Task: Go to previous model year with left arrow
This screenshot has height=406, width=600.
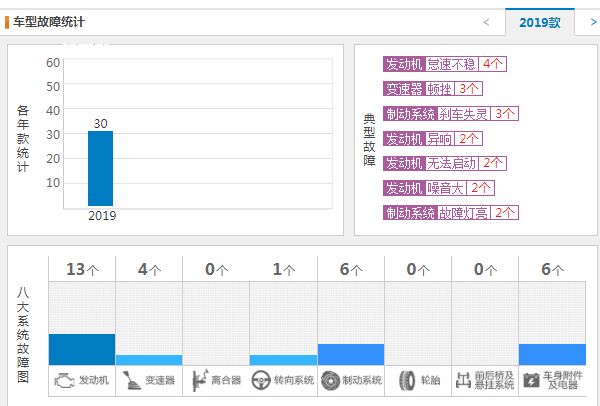Action: (486, 21)
